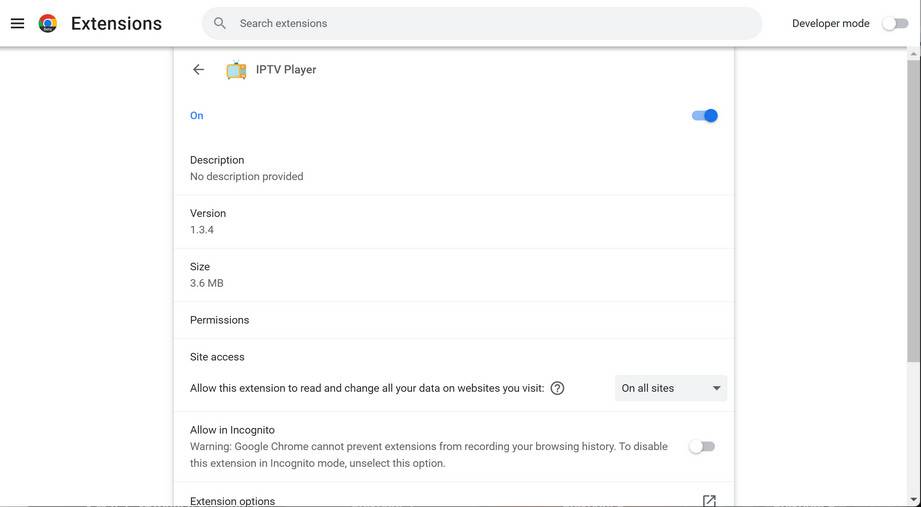Screen dimensions: 921x507
Task: Open the site access help question mark
Action: [x=557, y=388]
